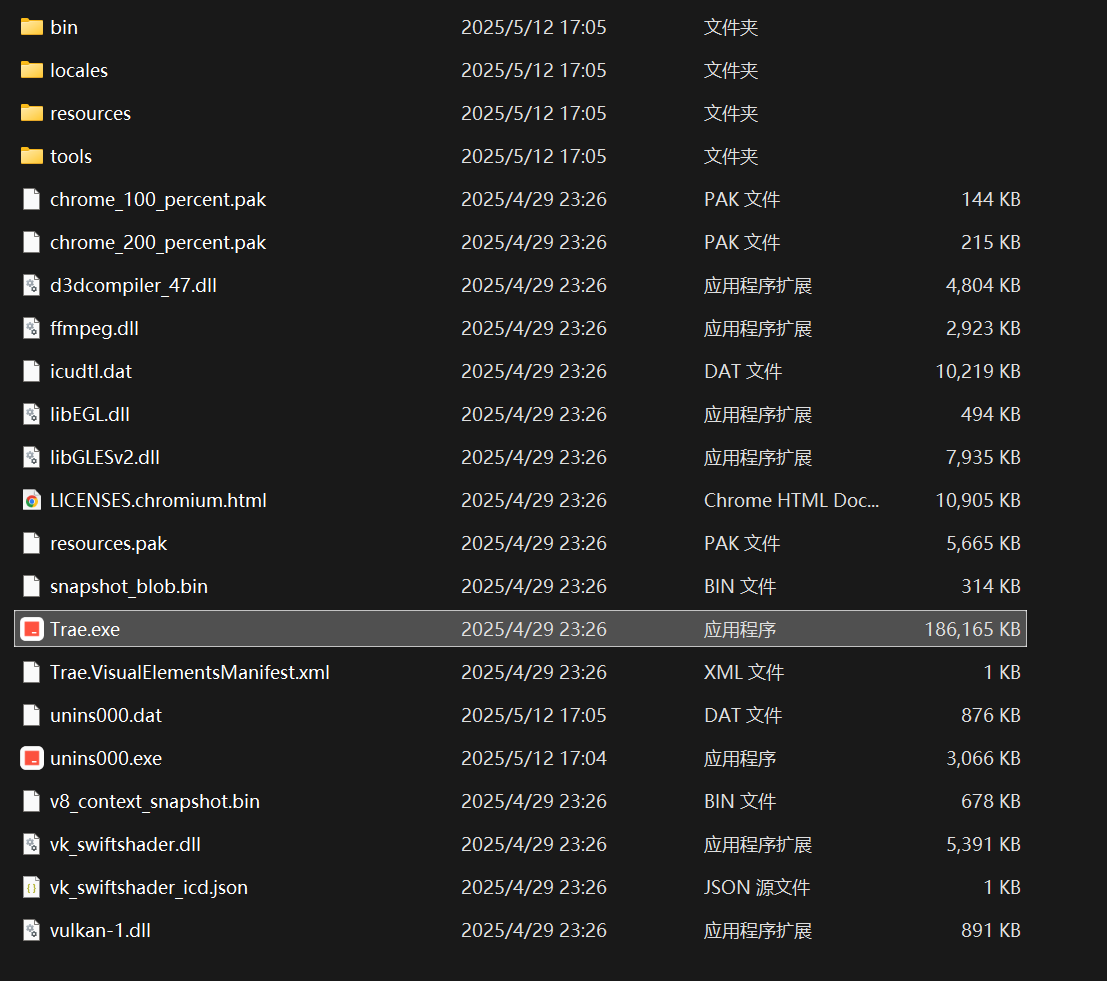This screenshot has width=1107, height=981.
Task: Click the chrome_100_percent.pak file icon
Action: coord(32,199)
